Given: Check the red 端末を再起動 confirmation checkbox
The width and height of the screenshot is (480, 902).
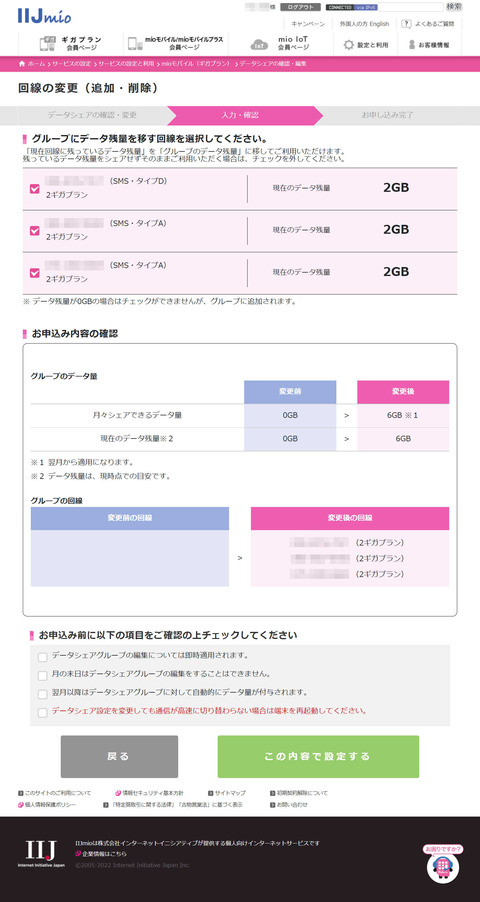Looking at the screenshot, I should pyautogui.click(x=43, y=713).
